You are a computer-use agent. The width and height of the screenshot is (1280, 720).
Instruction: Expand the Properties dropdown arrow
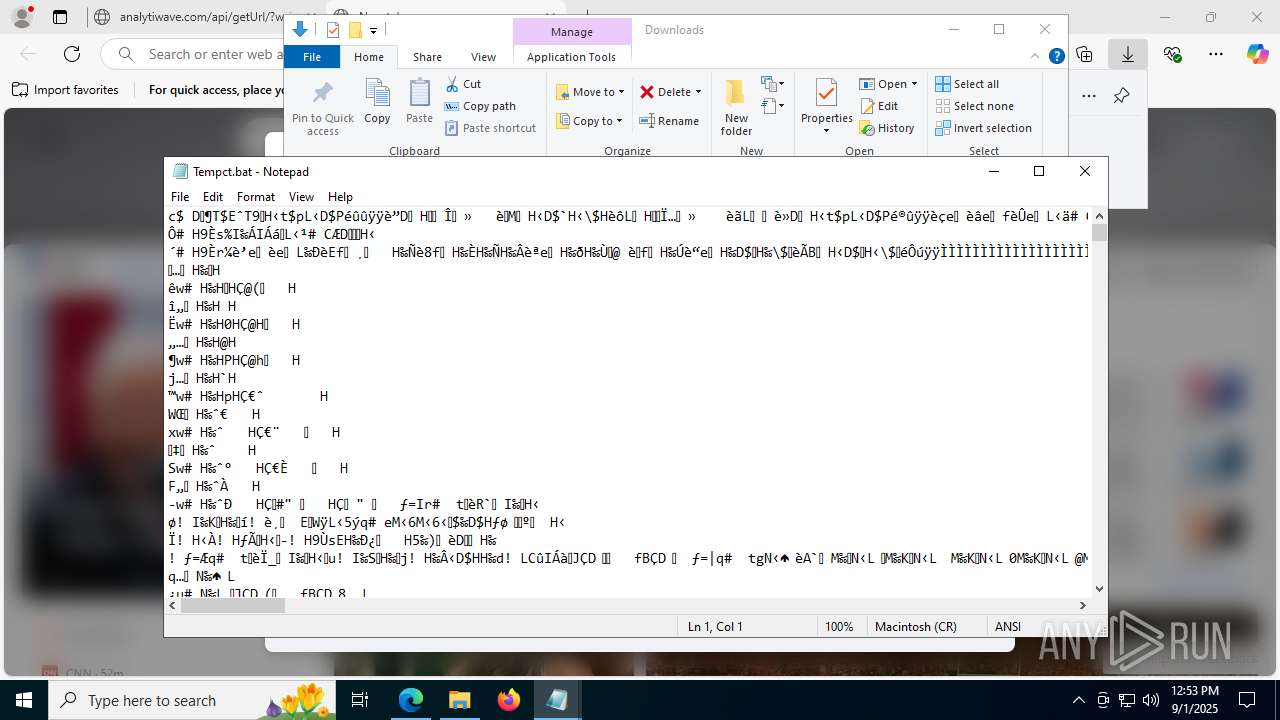826,131
